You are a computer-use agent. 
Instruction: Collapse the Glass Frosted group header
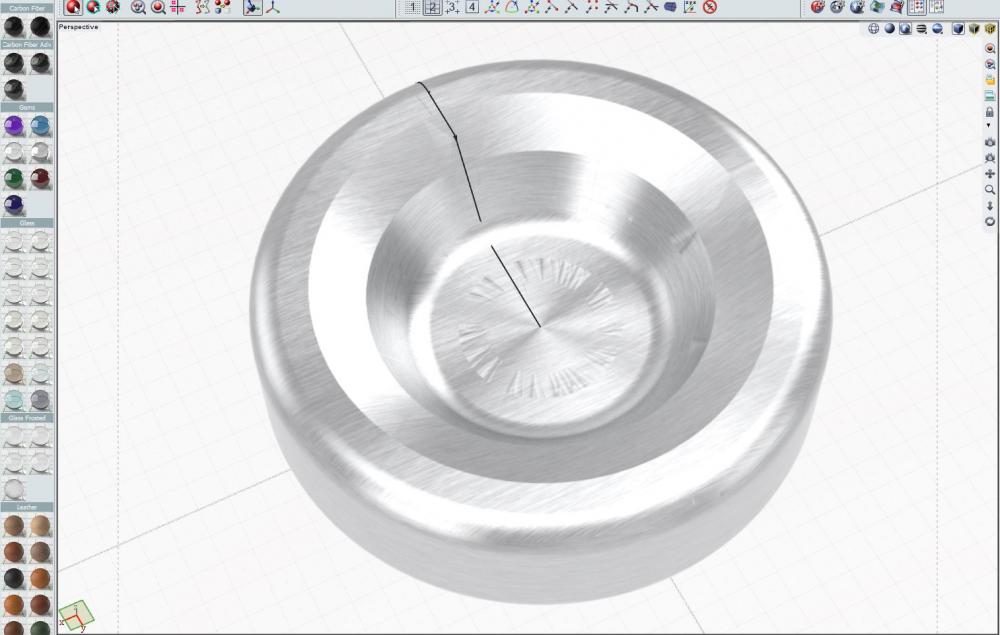pos(27,418)
